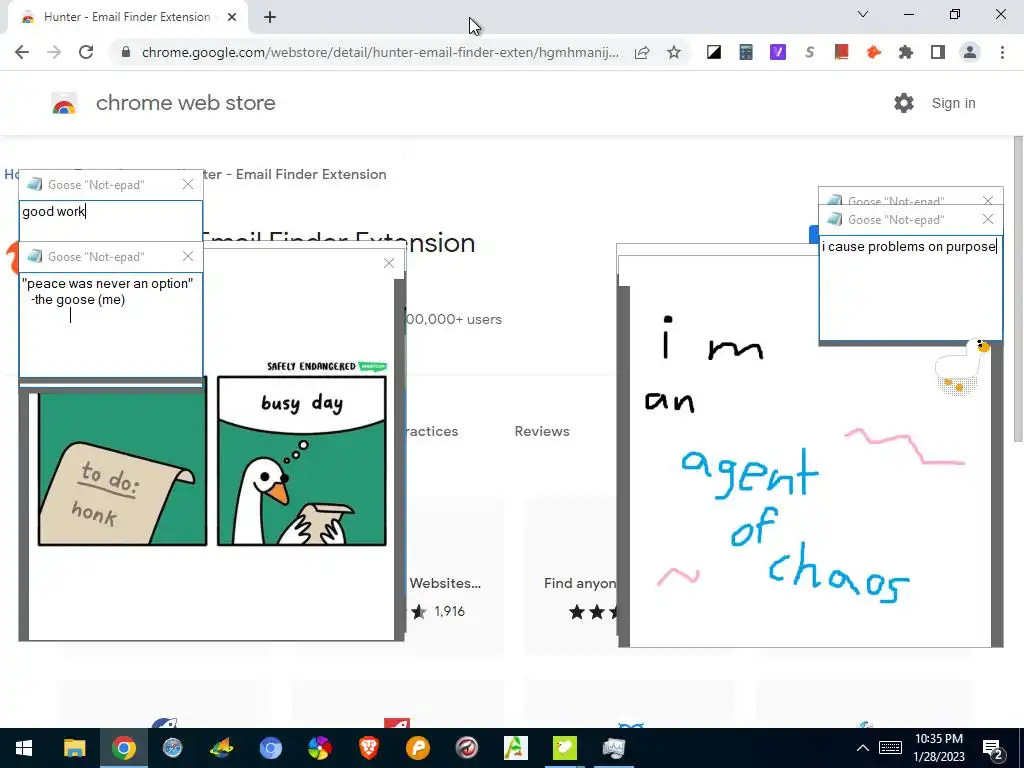This screenshot has height=768, width=1024.
Task: Select the Hunter - Email Finder Extension tab
Action: [x=127, y=18]
